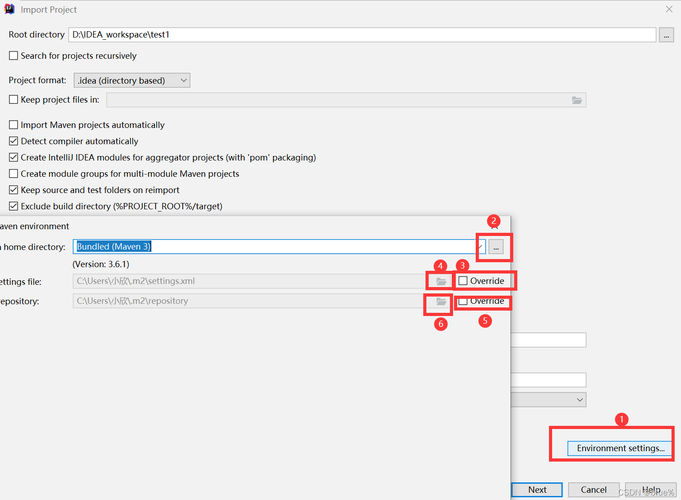Browse Maven home directory with ellipsis button

click(496, 246)
